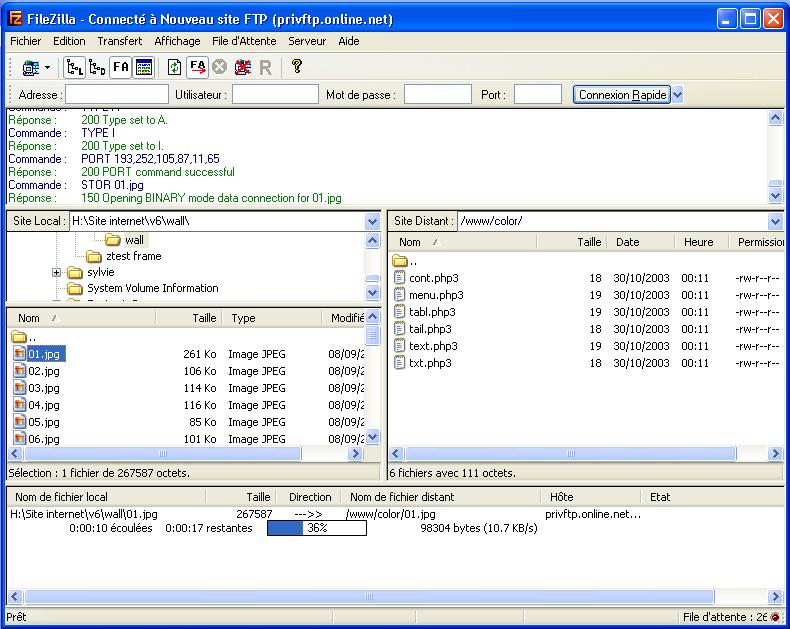790x629 pixels.
Task: Click the Connexion Rapide button
Action: 622,94
